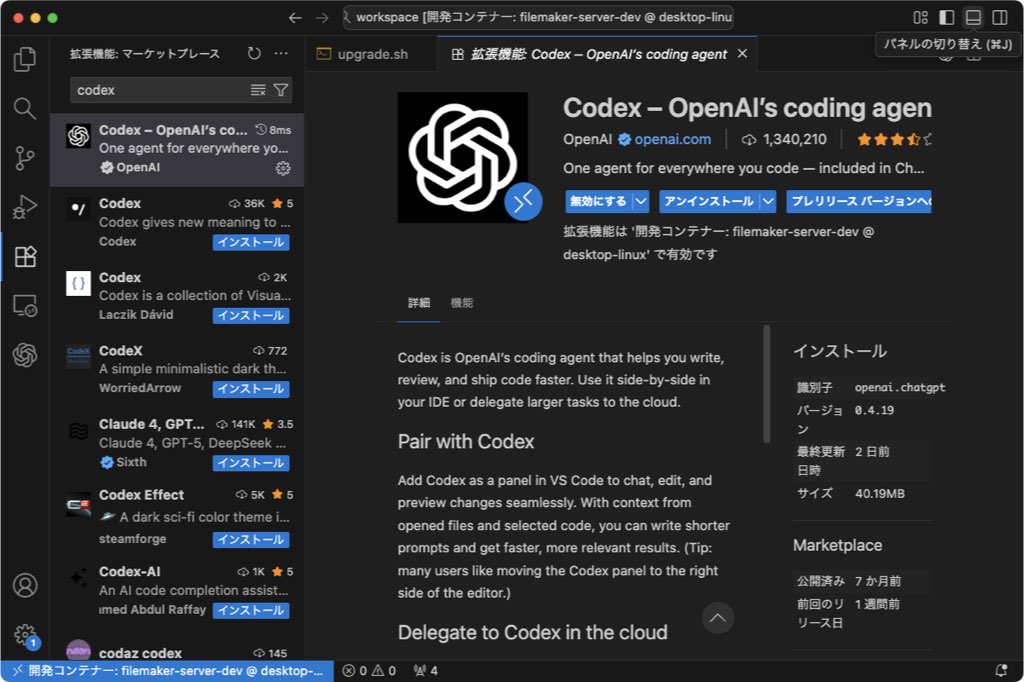
Task: Open the Search view icon
Action: pyautogui.click(x=25, y=108)
